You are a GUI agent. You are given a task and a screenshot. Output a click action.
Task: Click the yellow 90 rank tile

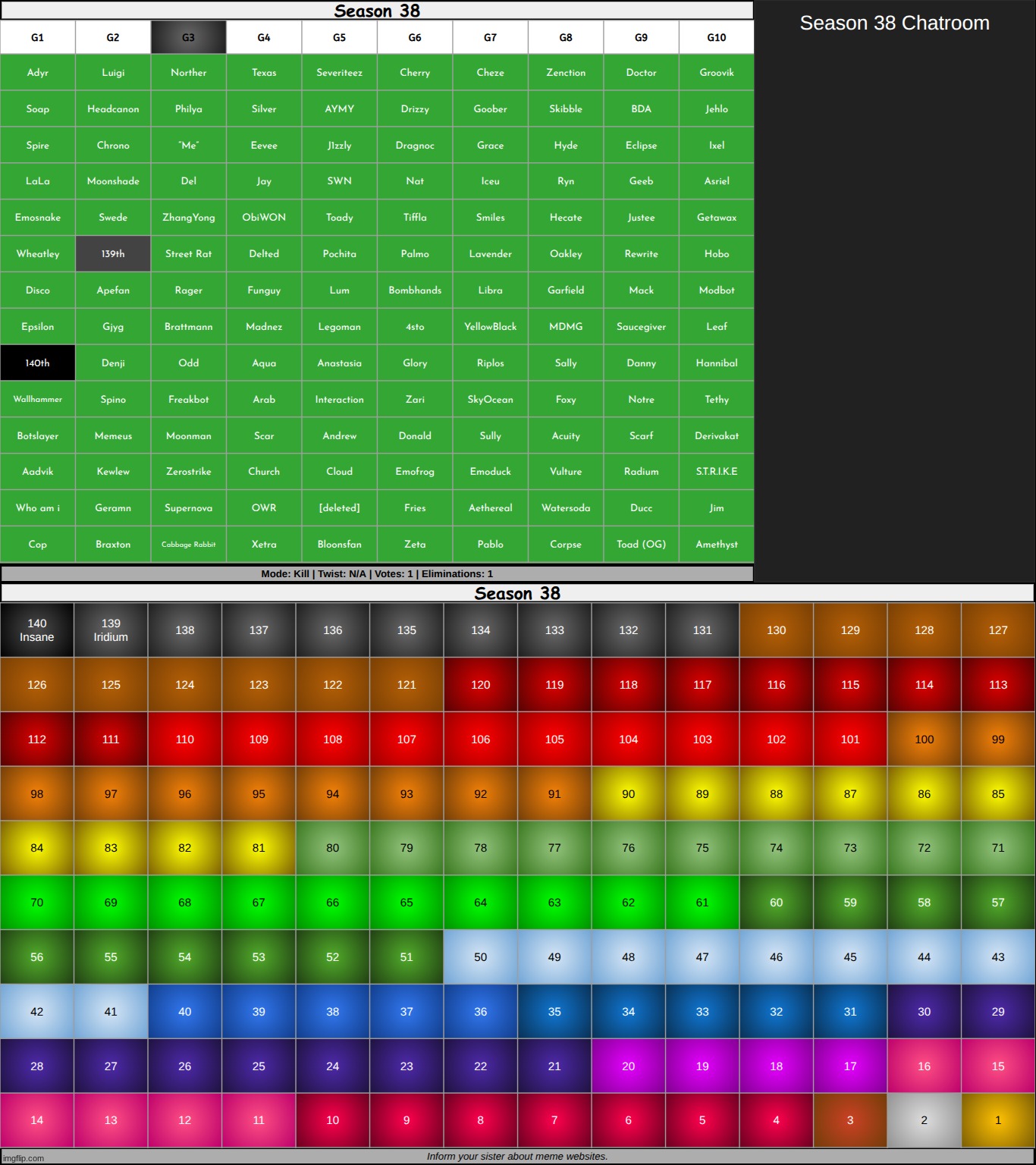click(x=628, y=794)
